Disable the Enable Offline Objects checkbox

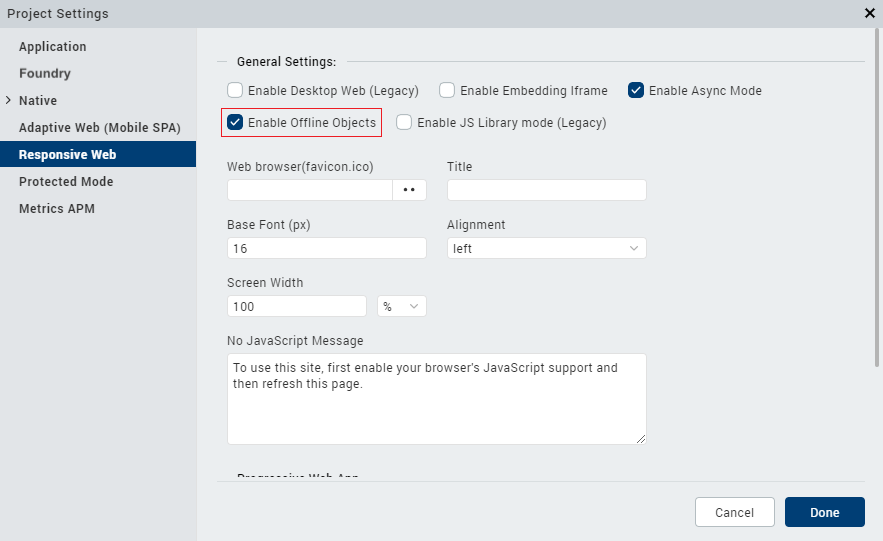point(235,123)
